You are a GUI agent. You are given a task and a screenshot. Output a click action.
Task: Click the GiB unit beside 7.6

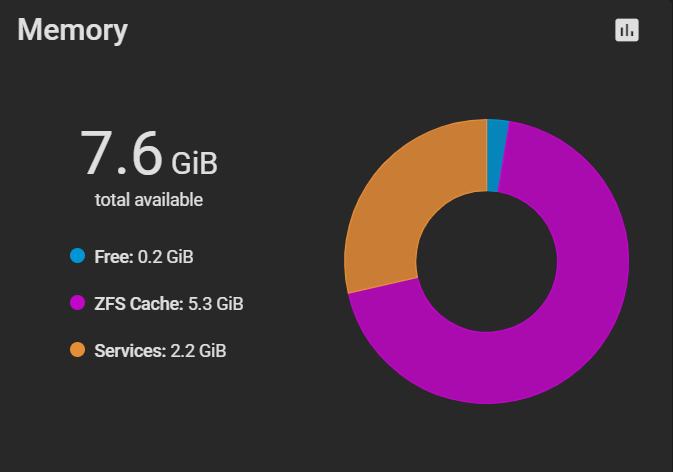click(x=194, y=163)
